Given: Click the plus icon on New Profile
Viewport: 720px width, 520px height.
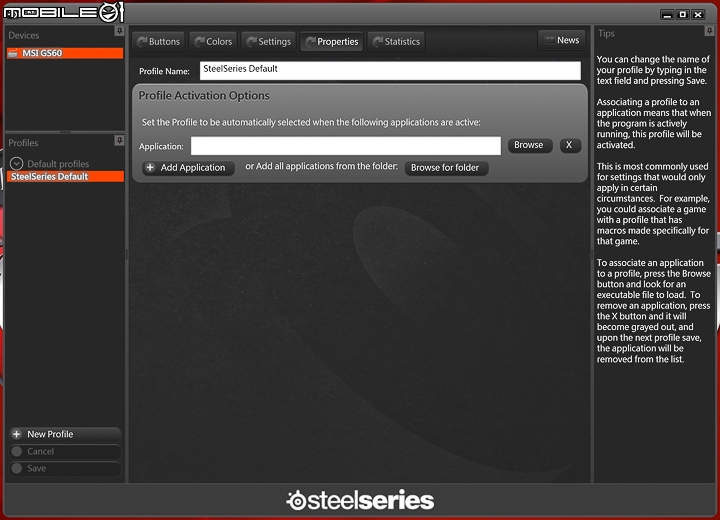Looking at the screenshot, I should tap(17, 434).
